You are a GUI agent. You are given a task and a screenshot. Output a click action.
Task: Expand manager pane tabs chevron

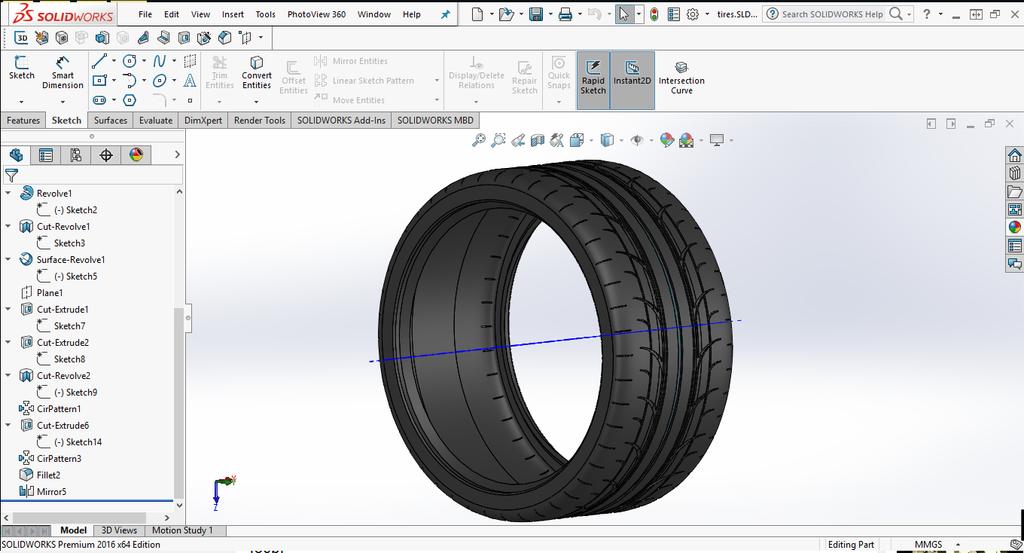(x=177, y=155)
